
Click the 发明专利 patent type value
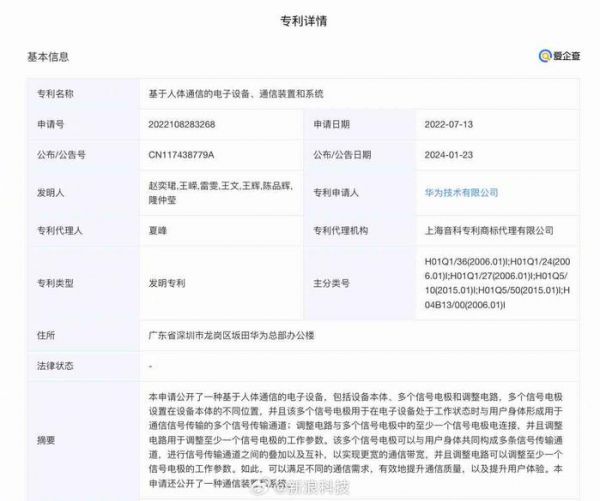(x=167, y=283)
